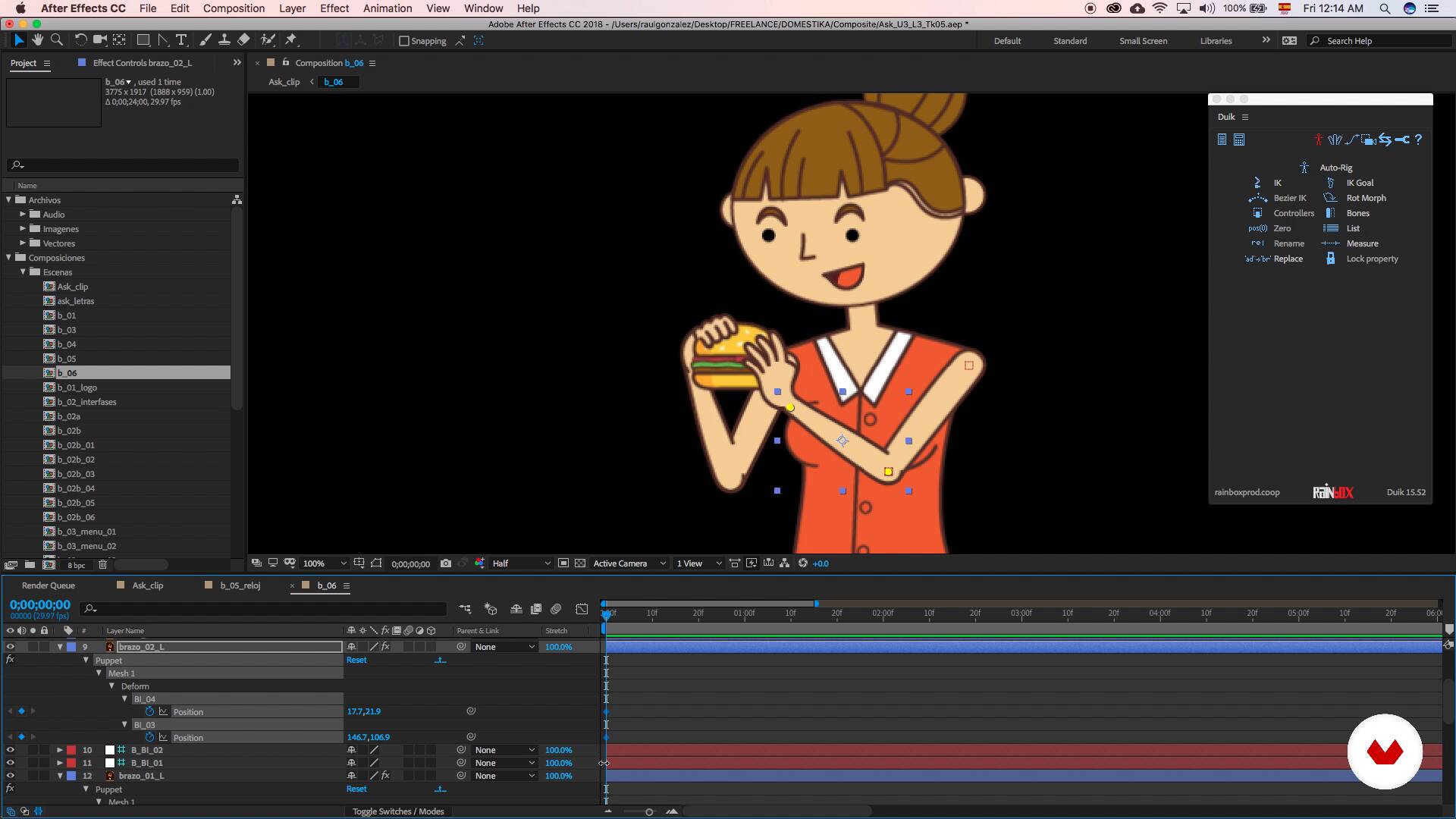1456x819 pixels.
Task: Select the Selection arrow tool
Action: click(19, 40)
